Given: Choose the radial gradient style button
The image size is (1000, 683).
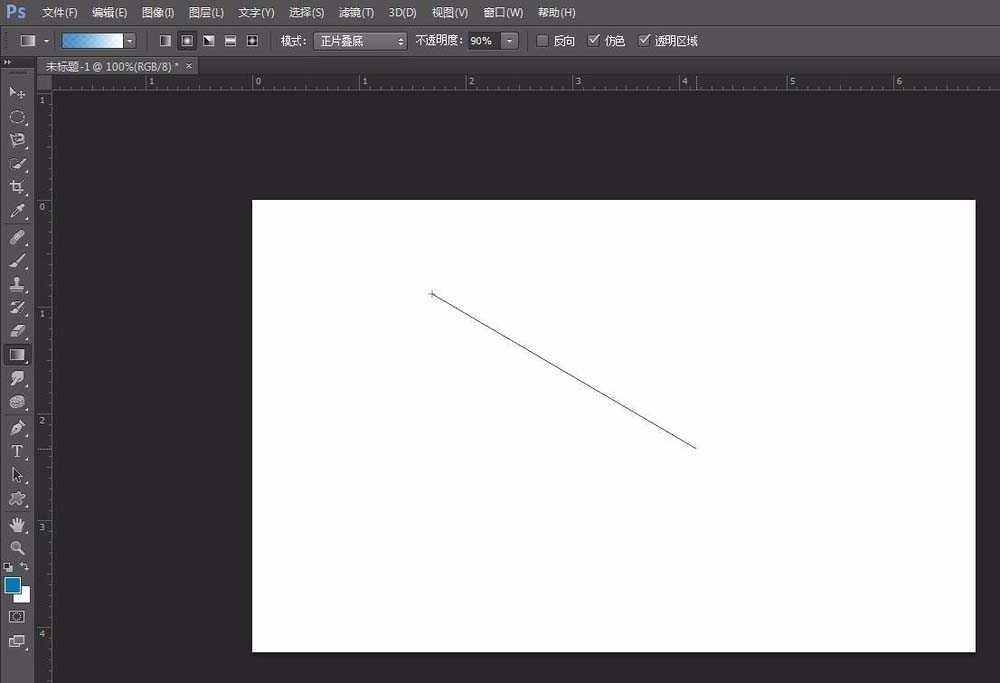Looking at the screenshot, I should pyautogui.click(x=187, y=41).
